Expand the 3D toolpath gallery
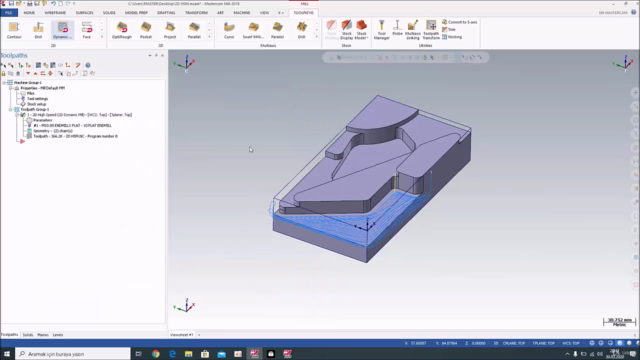Viewport: 640px width, 360px height. 209,37
